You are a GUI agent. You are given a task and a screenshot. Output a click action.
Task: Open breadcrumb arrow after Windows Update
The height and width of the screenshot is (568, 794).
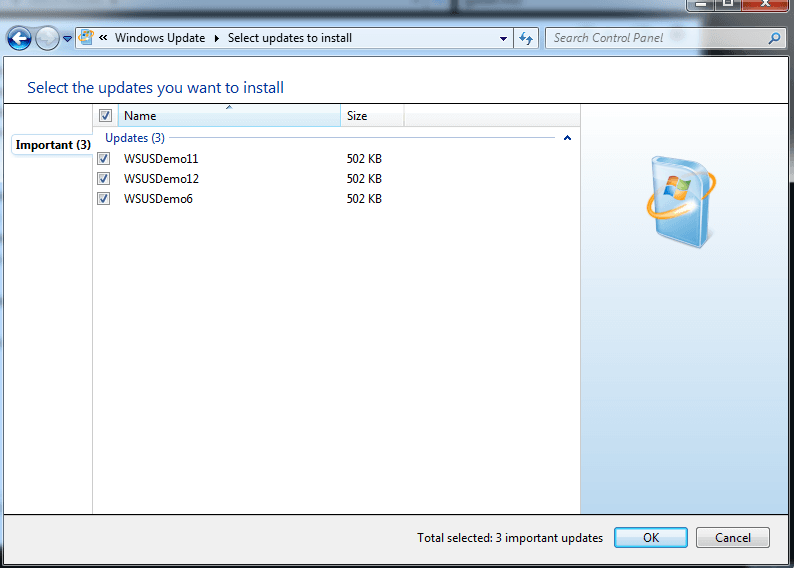[217, 38]
